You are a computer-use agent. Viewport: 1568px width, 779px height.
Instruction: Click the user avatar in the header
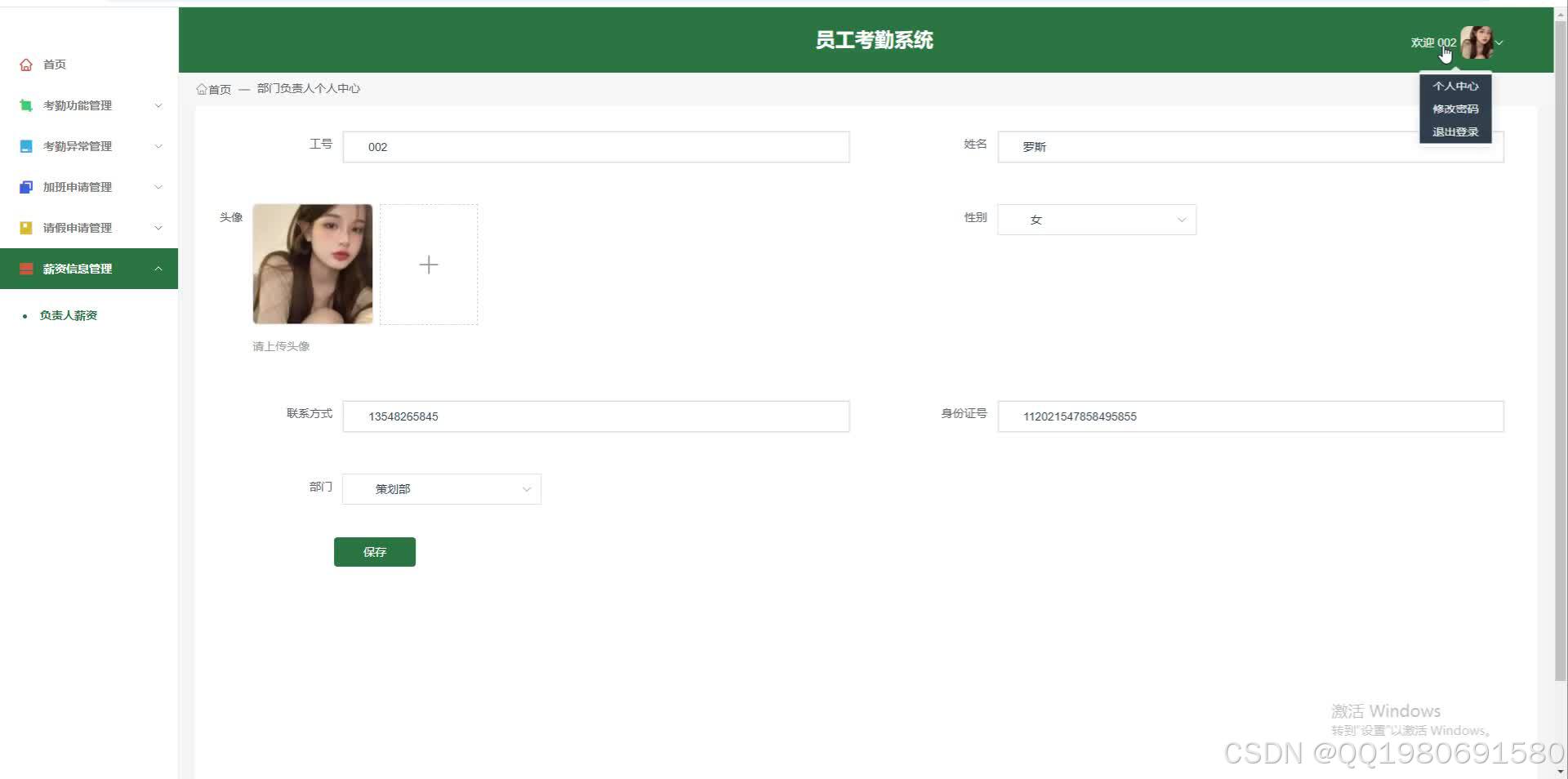pyautogui.click(x=1478, y=42)
